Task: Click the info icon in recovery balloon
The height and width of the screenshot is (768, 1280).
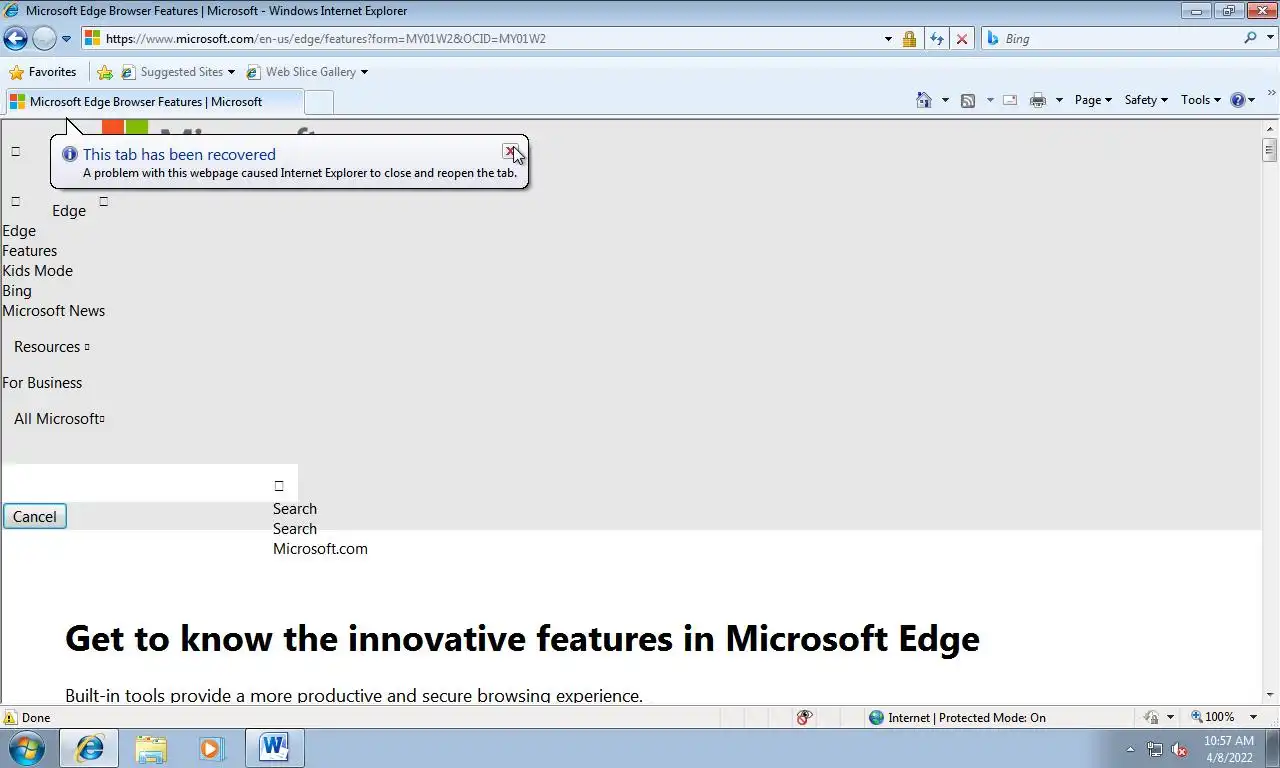Action: coord(69,154)
